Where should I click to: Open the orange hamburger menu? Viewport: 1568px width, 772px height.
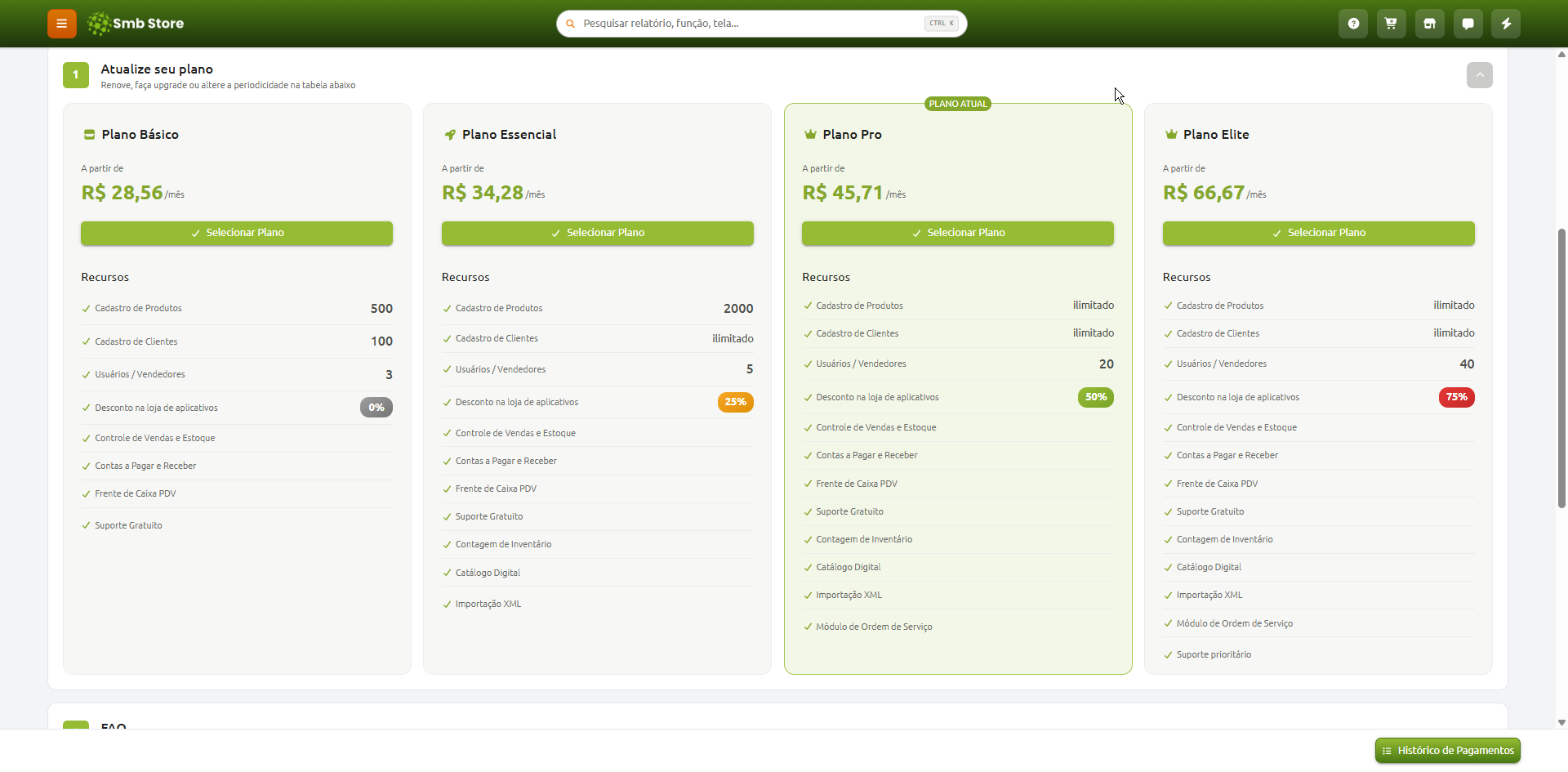[61, 24]
